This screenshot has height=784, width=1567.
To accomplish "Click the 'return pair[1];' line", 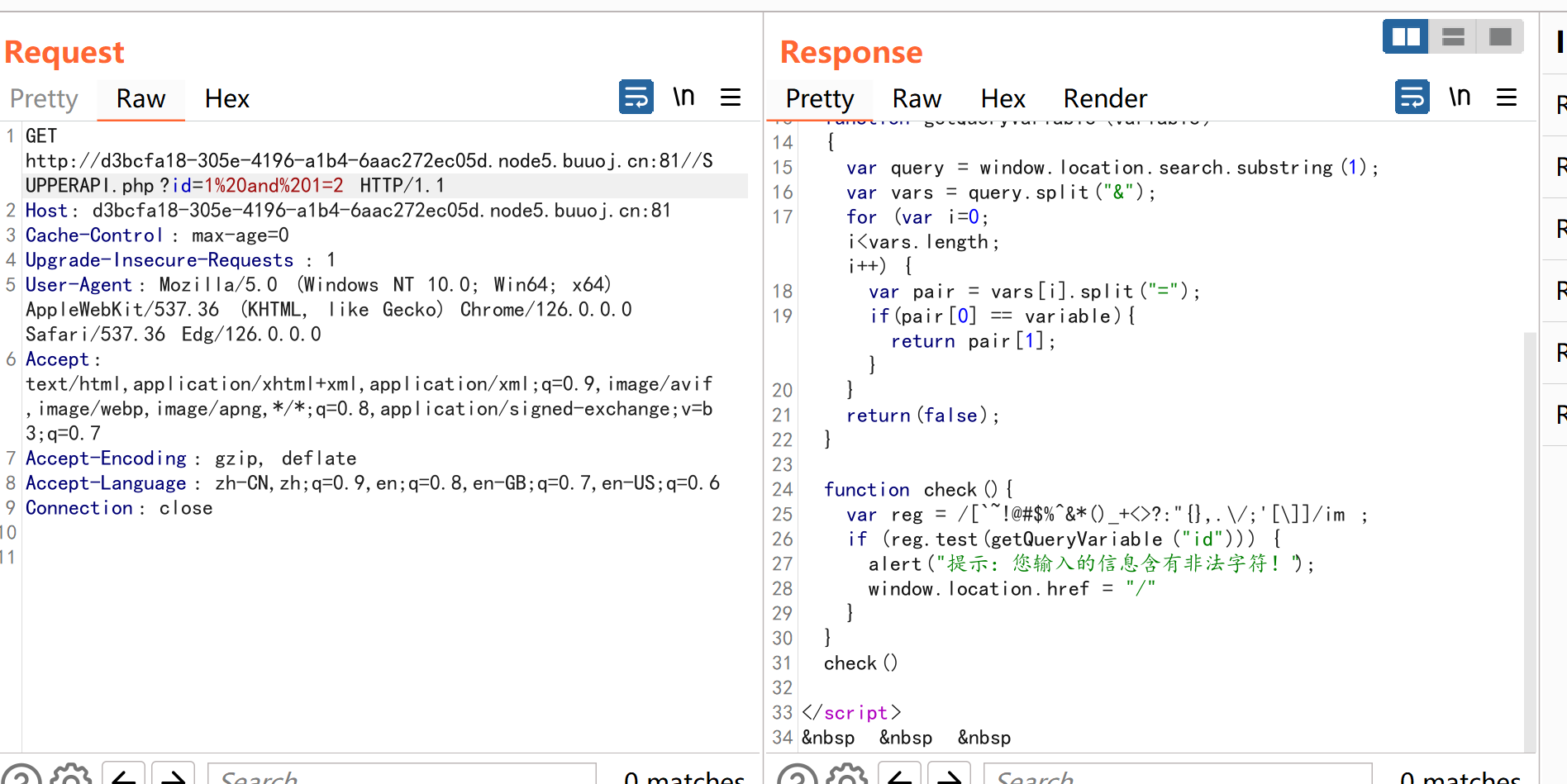I will point(973,341).
